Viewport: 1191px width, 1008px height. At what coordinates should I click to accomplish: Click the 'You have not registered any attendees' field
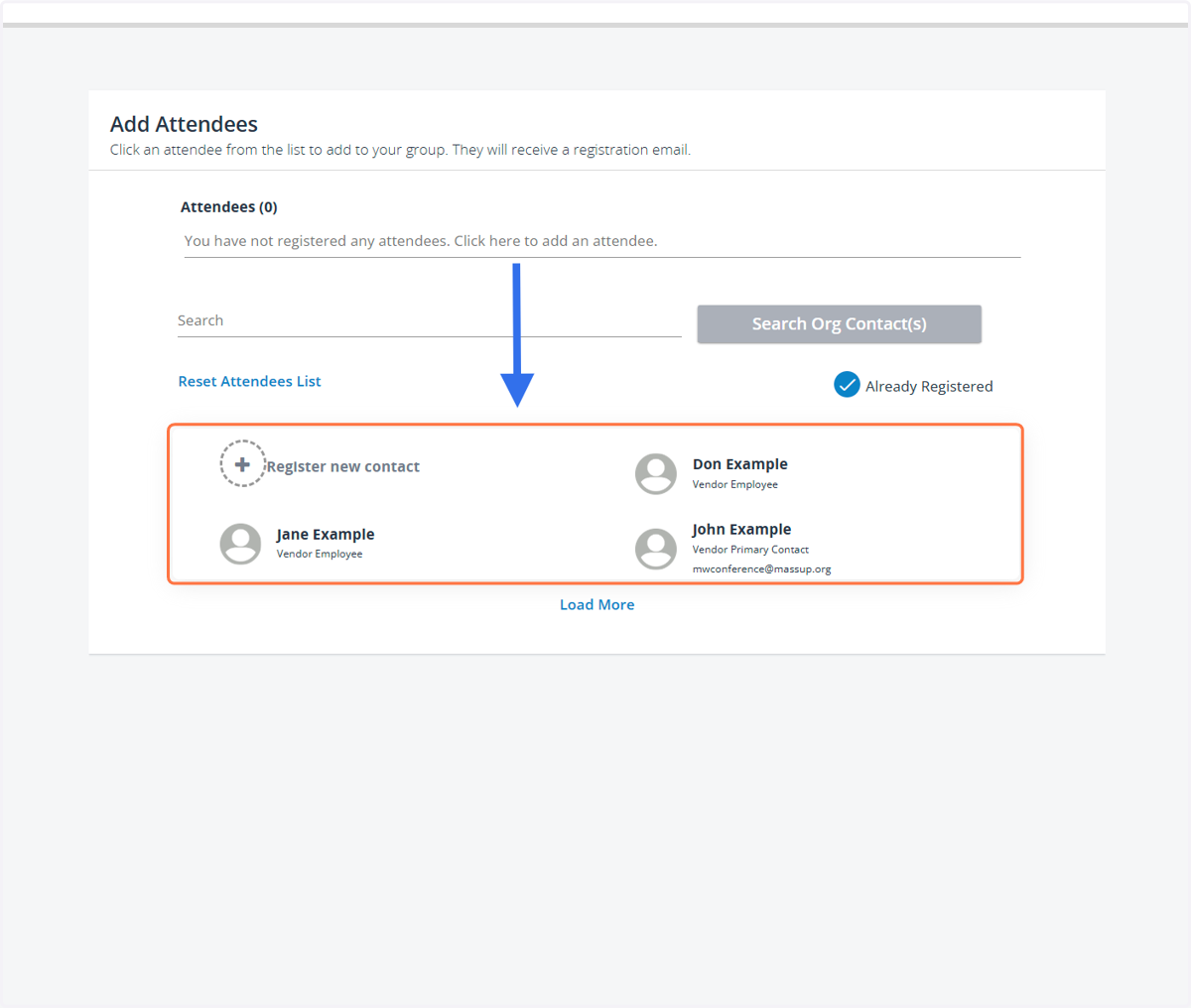pyautogui.click(x=601, y=241)
